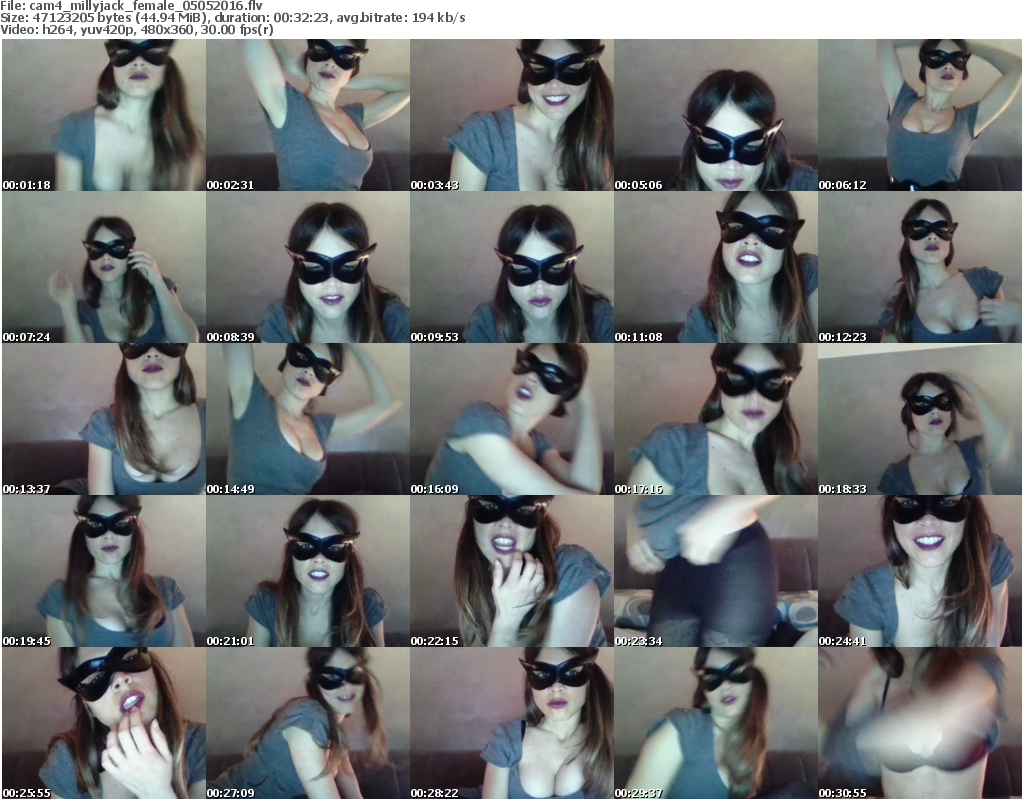Open the frame stamped 00:05:06
The image size is (1024, 799).
click(716, 115)
